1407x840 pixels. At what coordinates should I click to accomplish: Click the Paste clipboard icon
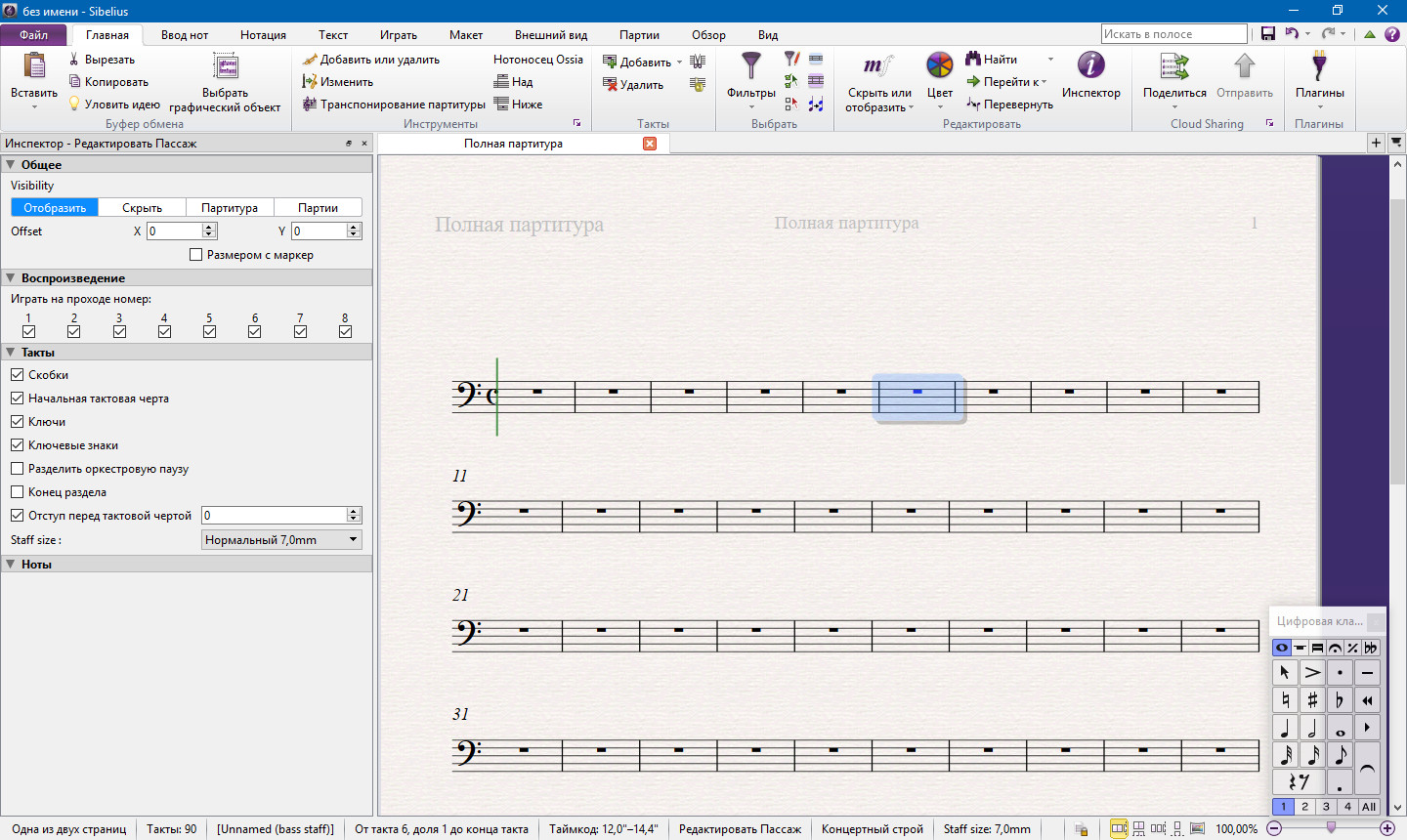(x=34, y=66)
